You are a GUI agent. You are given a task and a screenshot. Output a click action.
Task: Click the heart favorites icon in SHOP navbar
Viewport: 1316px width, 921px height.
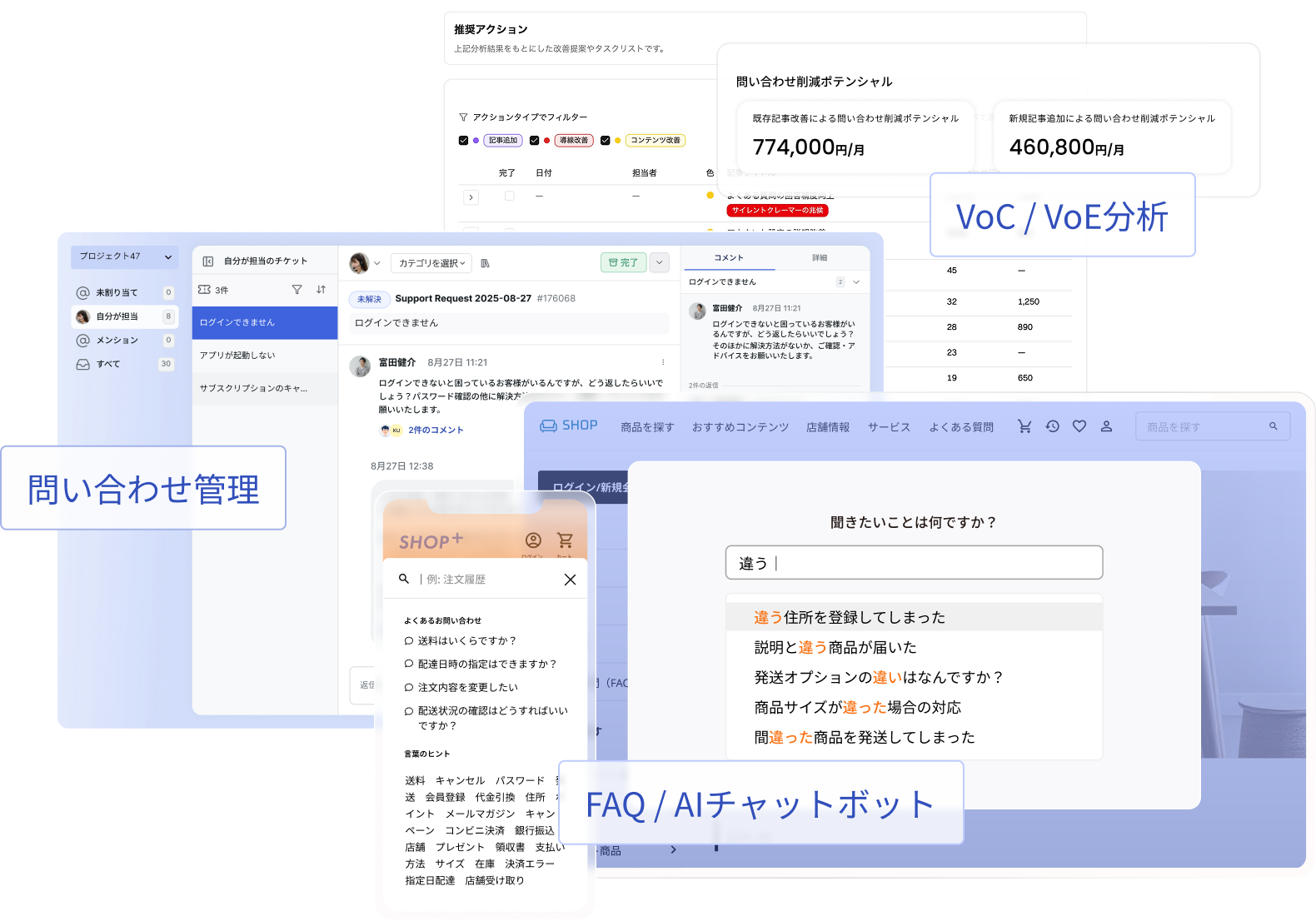pos(1079,426)
